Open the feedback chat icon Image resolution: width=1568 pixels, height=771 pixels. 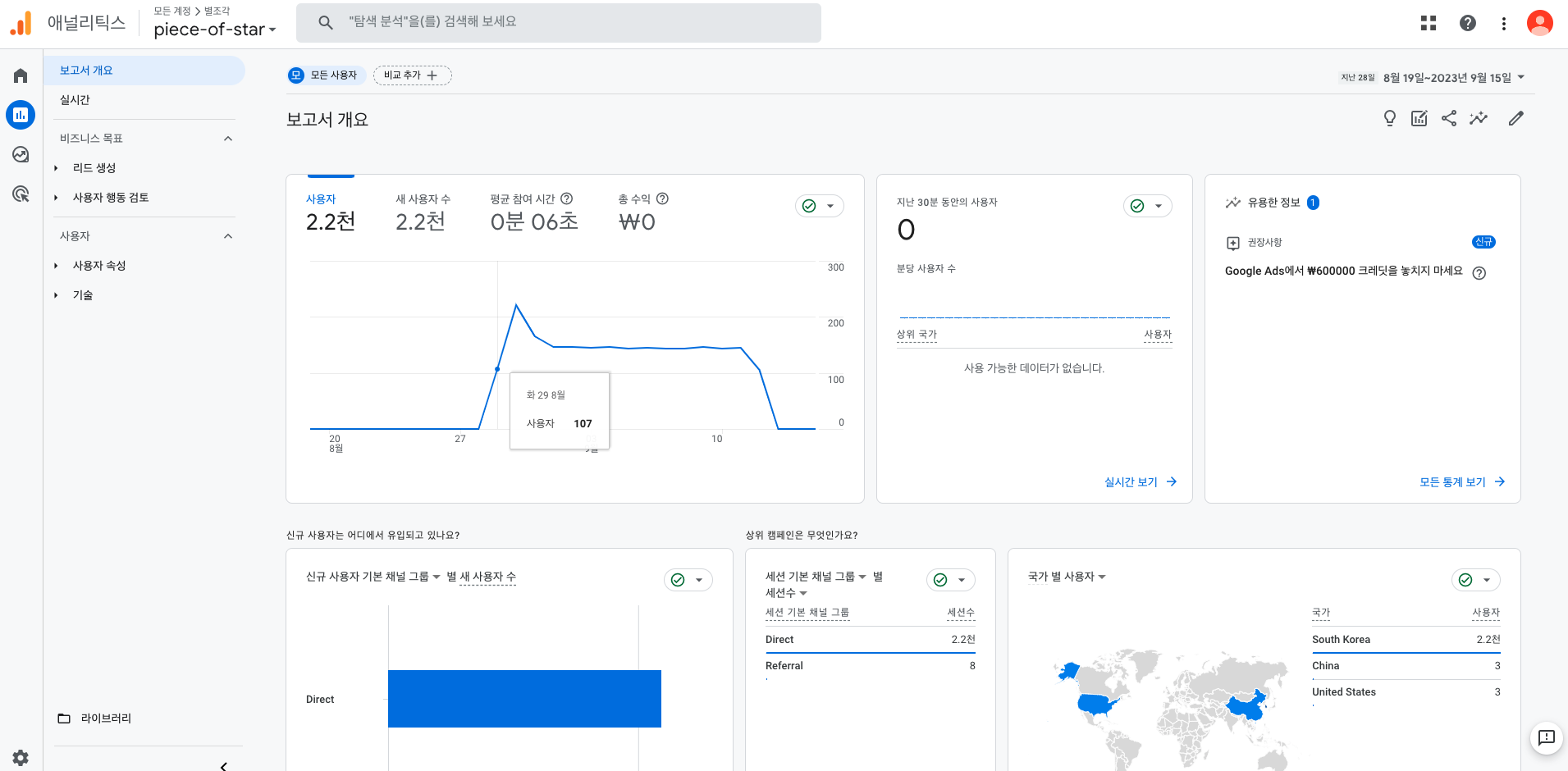click(x=1547, y=737)
